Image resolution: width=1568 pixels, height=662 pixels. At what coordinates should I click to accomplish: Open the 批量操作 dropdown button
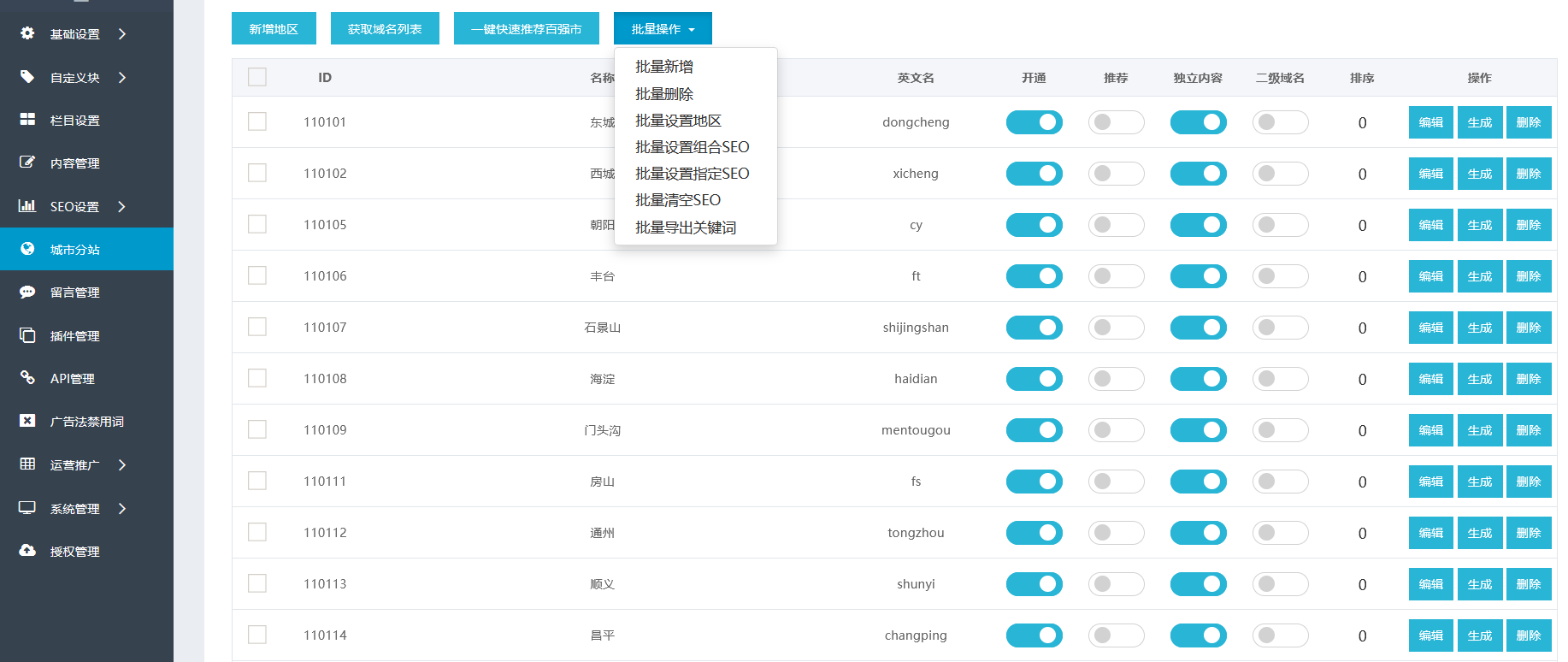click(x=663, y=28)
